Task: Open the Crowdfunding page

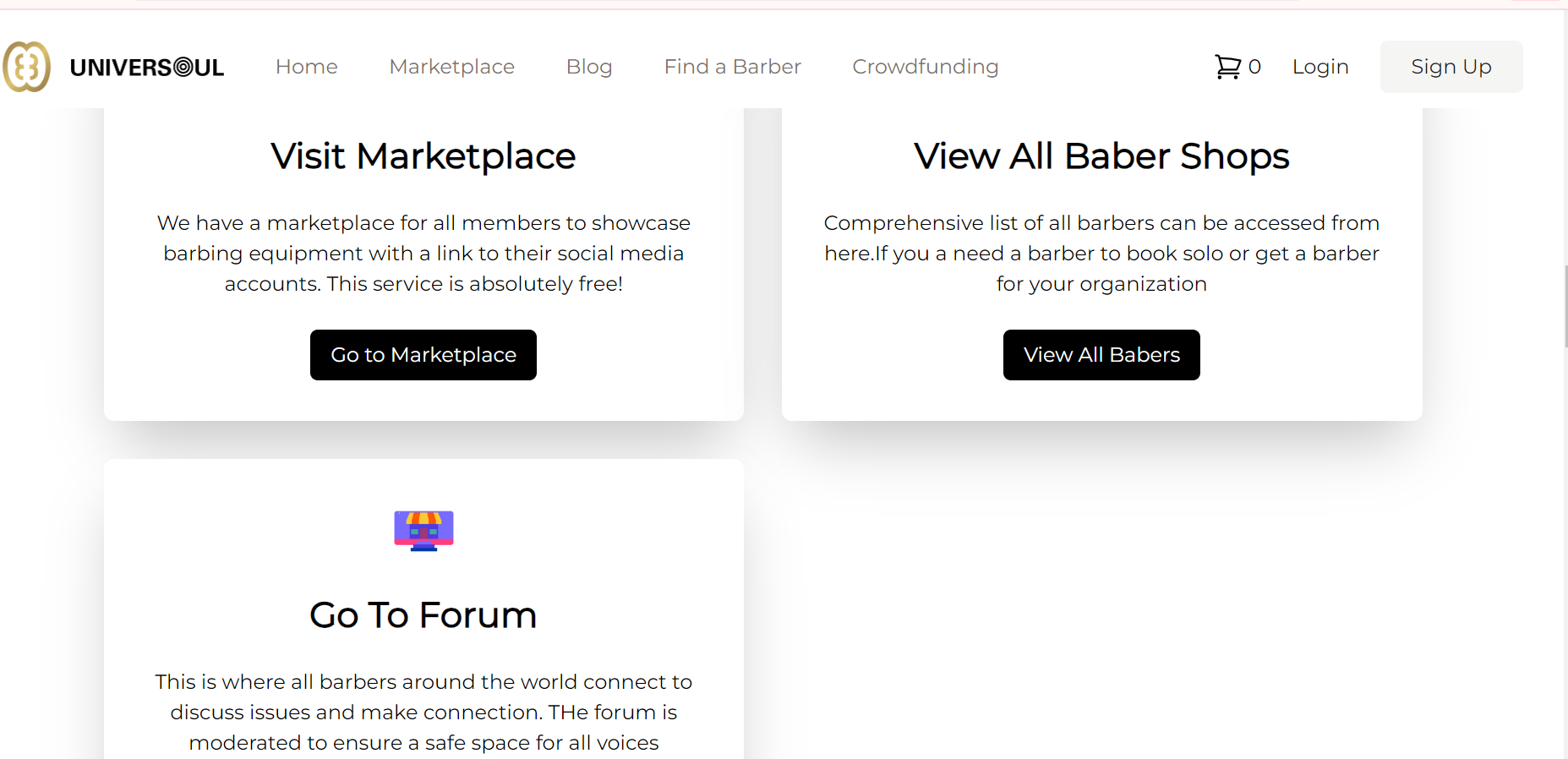Action: [x=925, y=66]
